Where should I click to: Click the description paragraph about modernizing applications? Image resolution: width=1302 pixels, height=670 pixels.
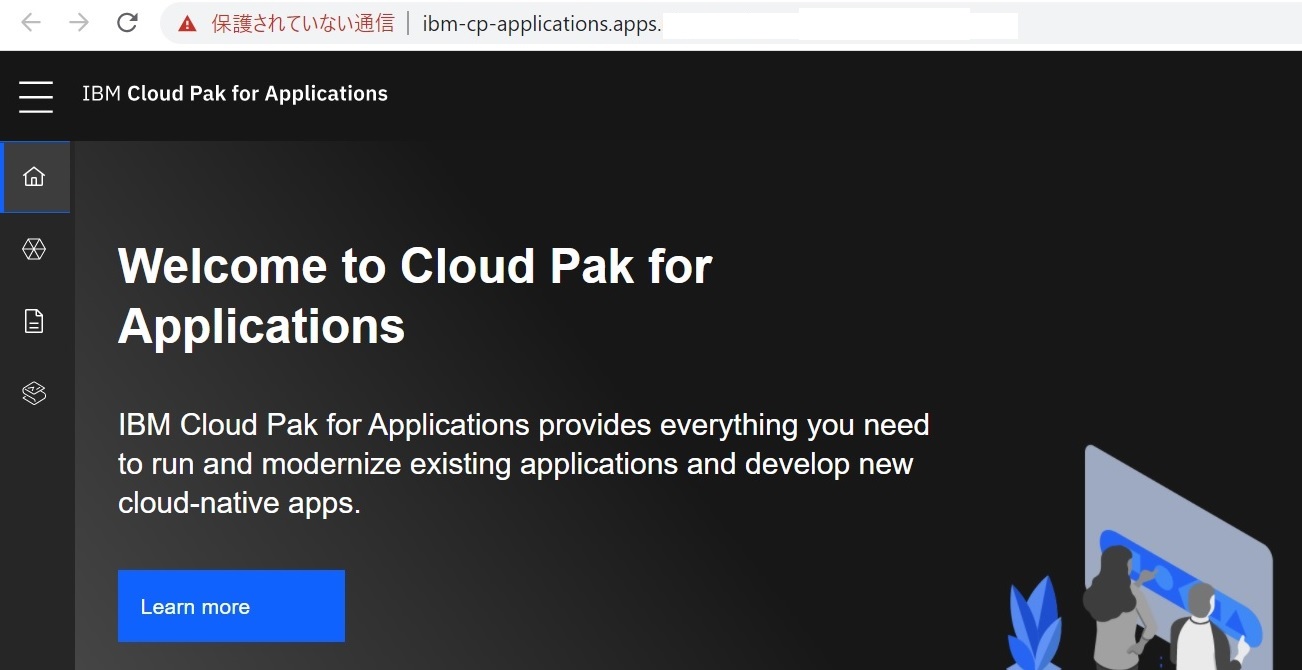(524, 463)
